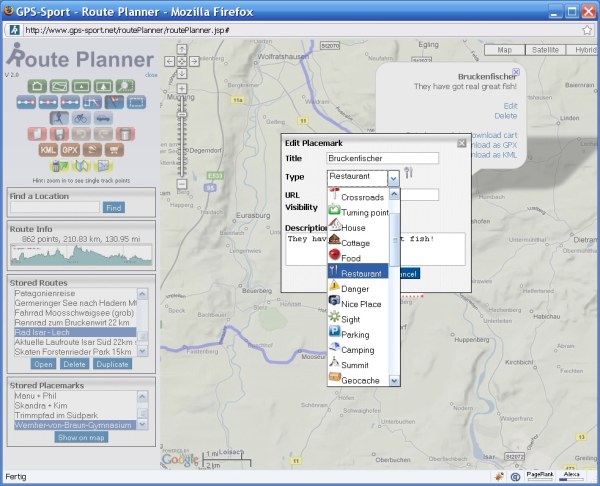Click the yellow folded map icon

point(81,166)
